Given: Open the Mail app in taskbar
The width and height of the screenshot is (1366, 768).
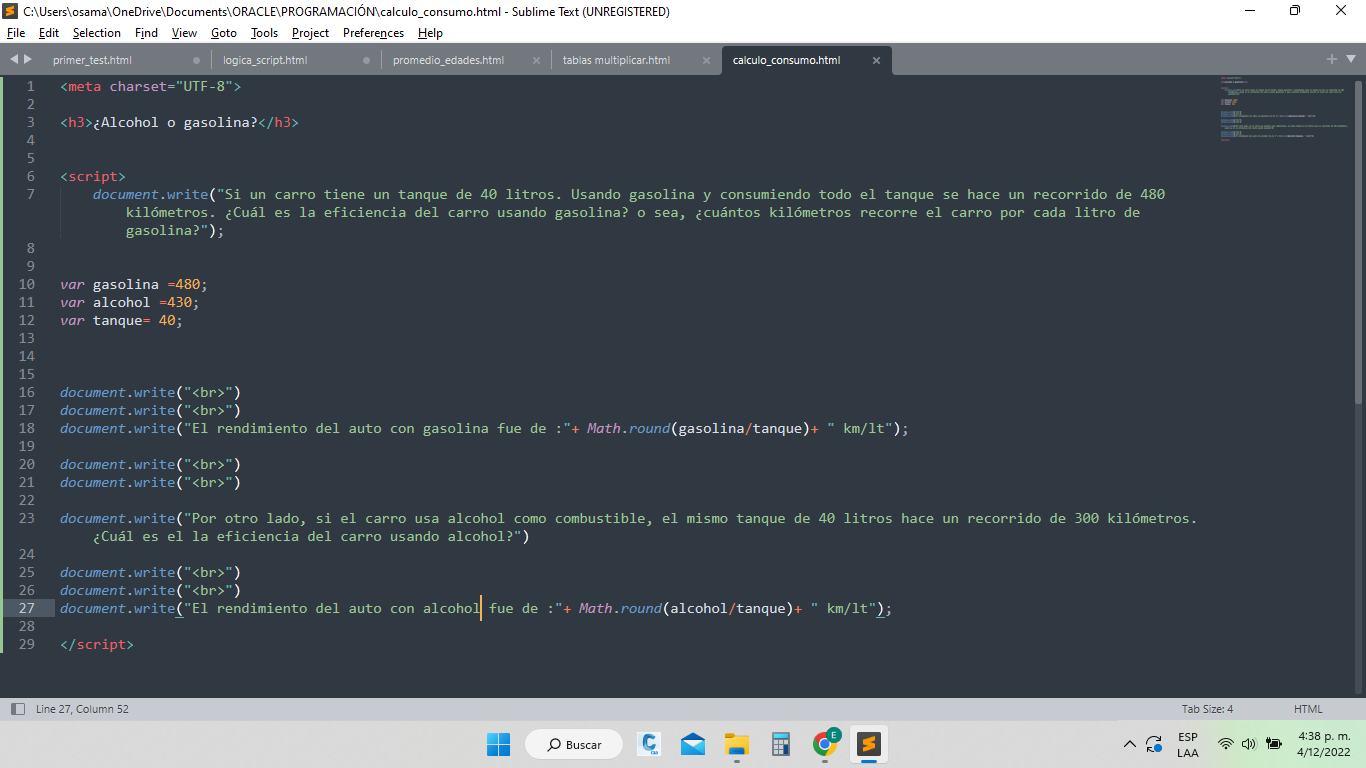Looking at the screenshot, I should click(x=693, y=744).
